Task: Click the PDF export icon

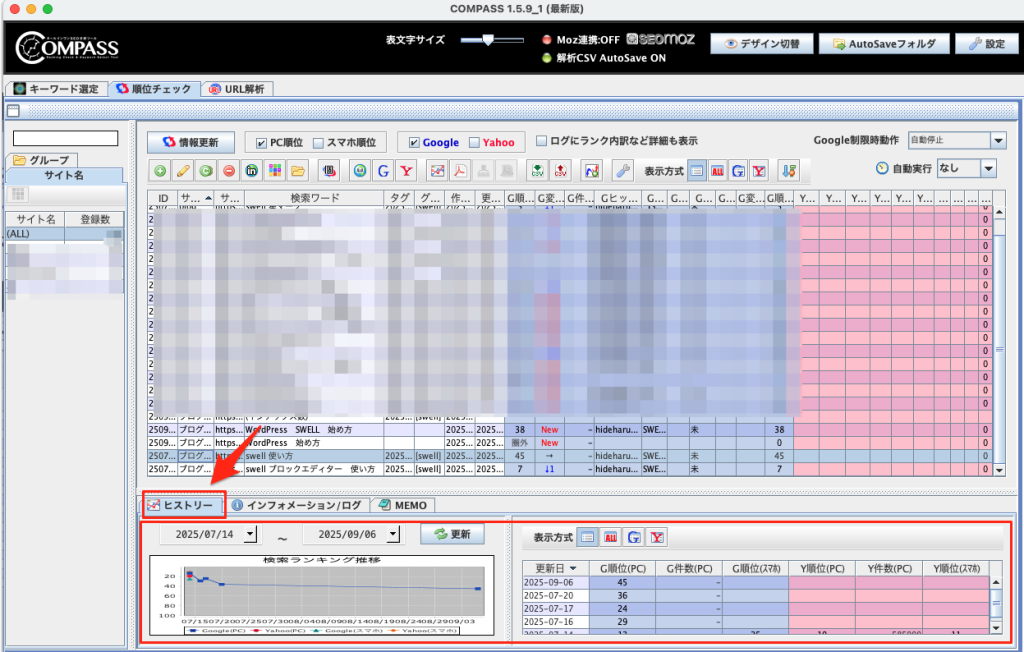Action: point(460,170)
